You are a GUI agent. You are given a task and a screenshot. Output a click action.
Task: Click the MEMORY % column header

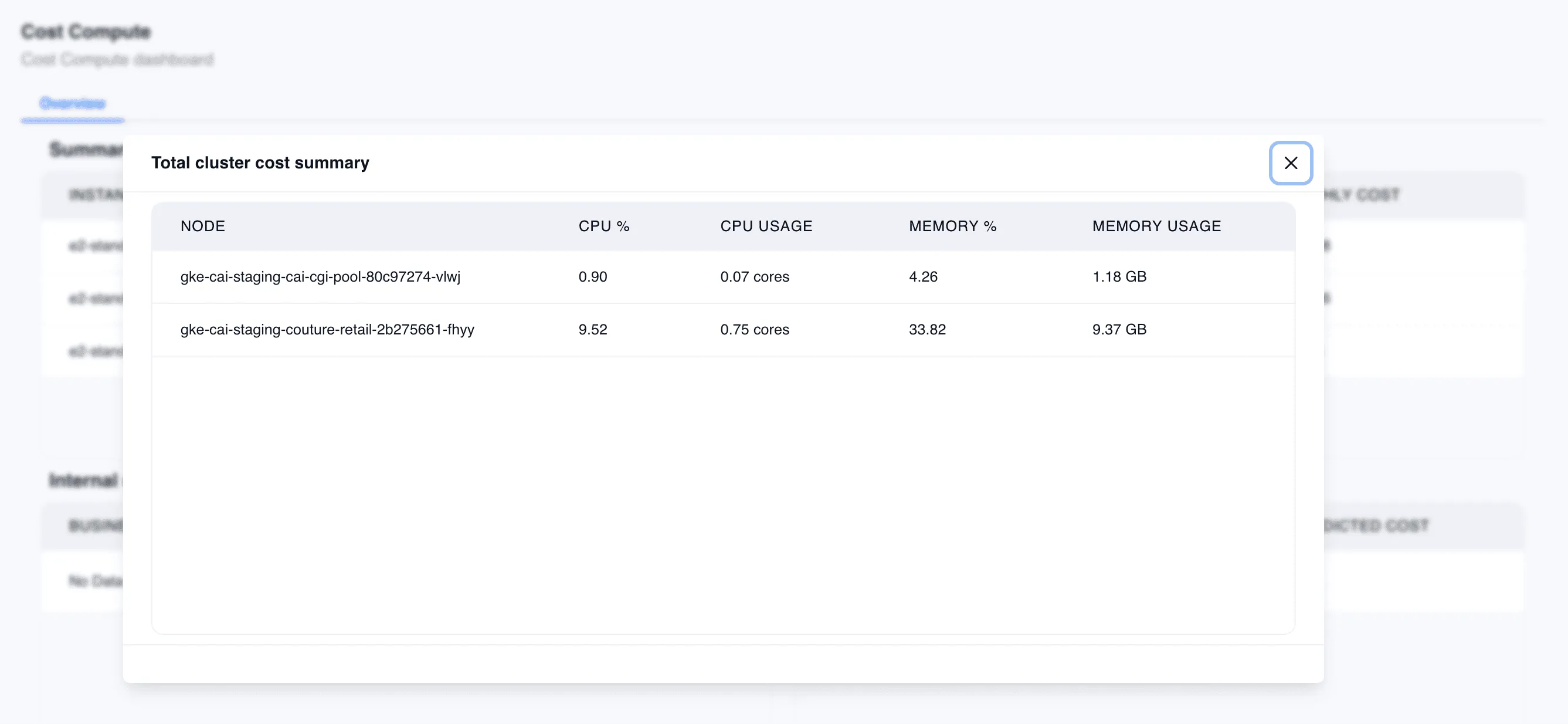coord(953,226)
